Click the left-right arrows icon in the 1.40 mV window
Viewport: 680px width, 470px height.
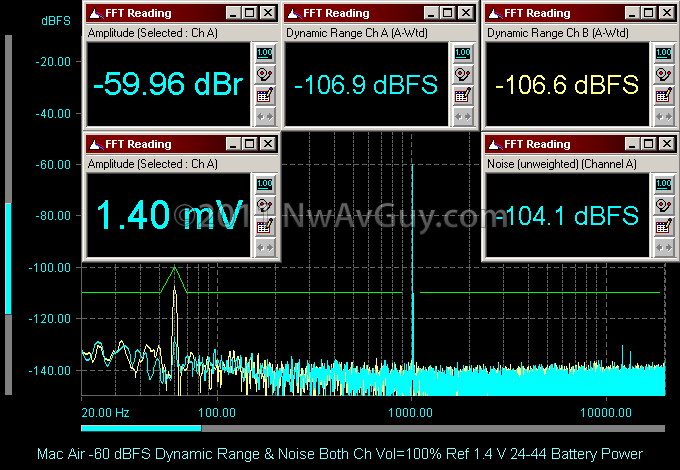pyautogui.click(x=265, y=248)
